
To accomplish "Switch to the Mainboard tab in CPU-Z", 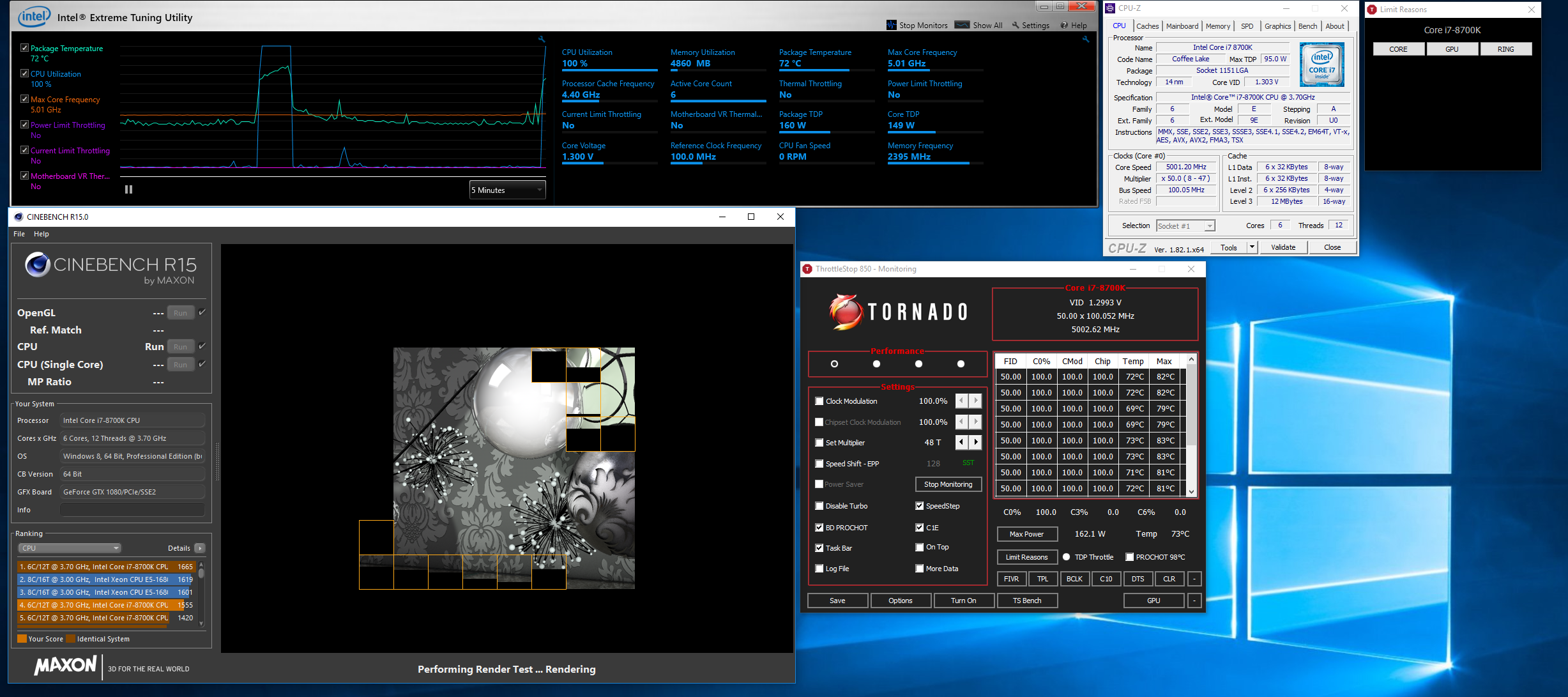I will click(1182, 26).
